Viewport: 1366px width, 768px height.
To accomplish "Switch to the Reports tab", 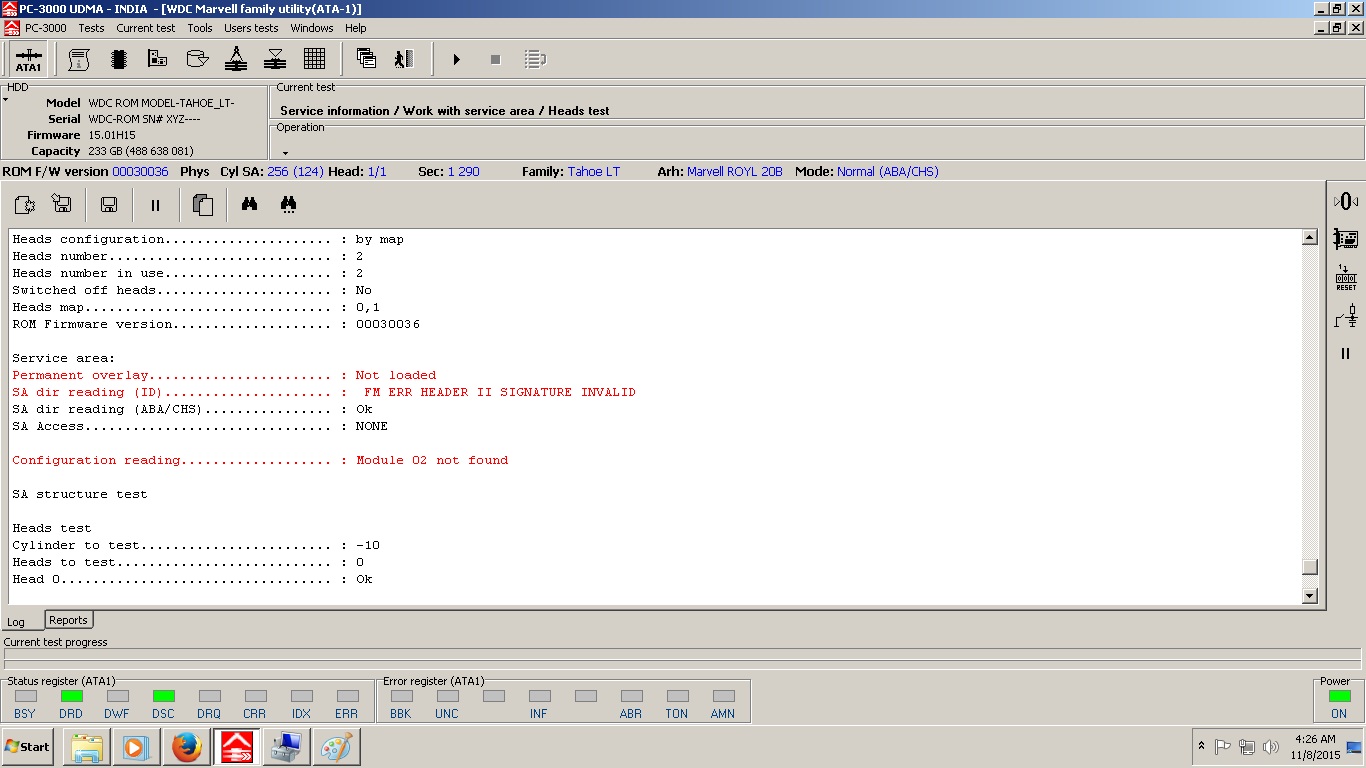I will pos(69,620).
